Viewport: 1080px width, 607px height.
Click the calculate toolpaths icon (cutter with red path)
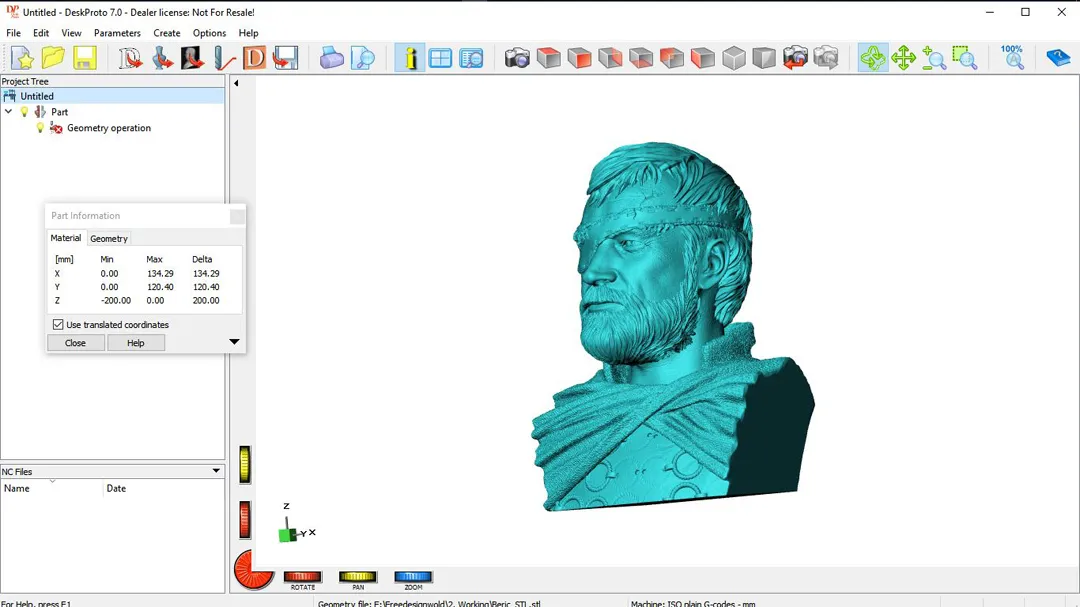point(224,58)
